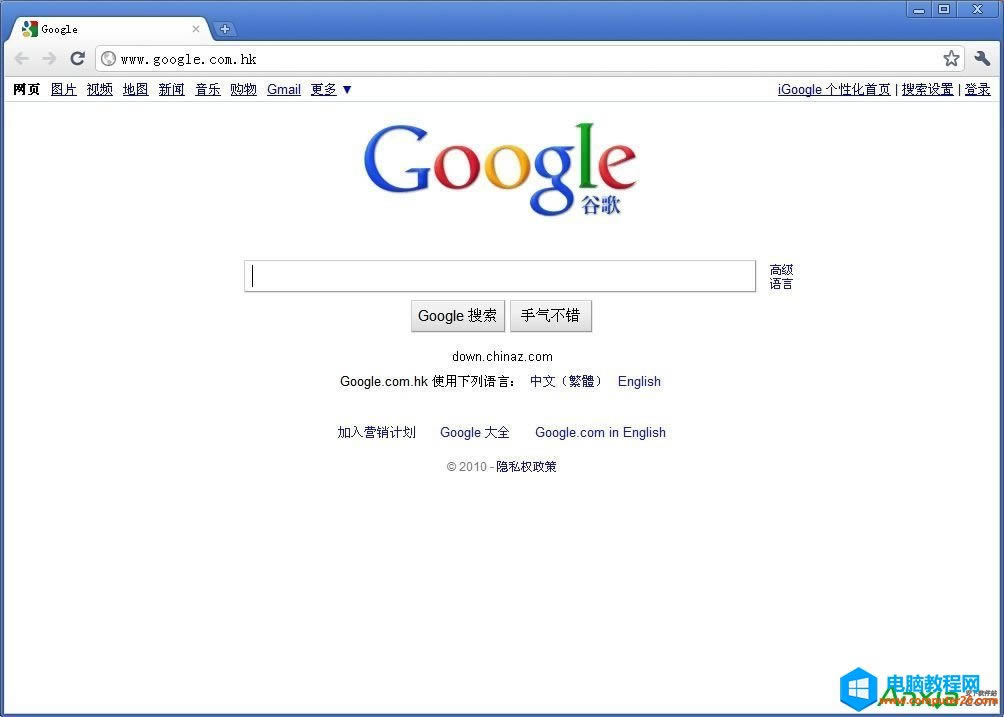Open the 高级 advanced search options
The image size is (1004, 717).
781,269
